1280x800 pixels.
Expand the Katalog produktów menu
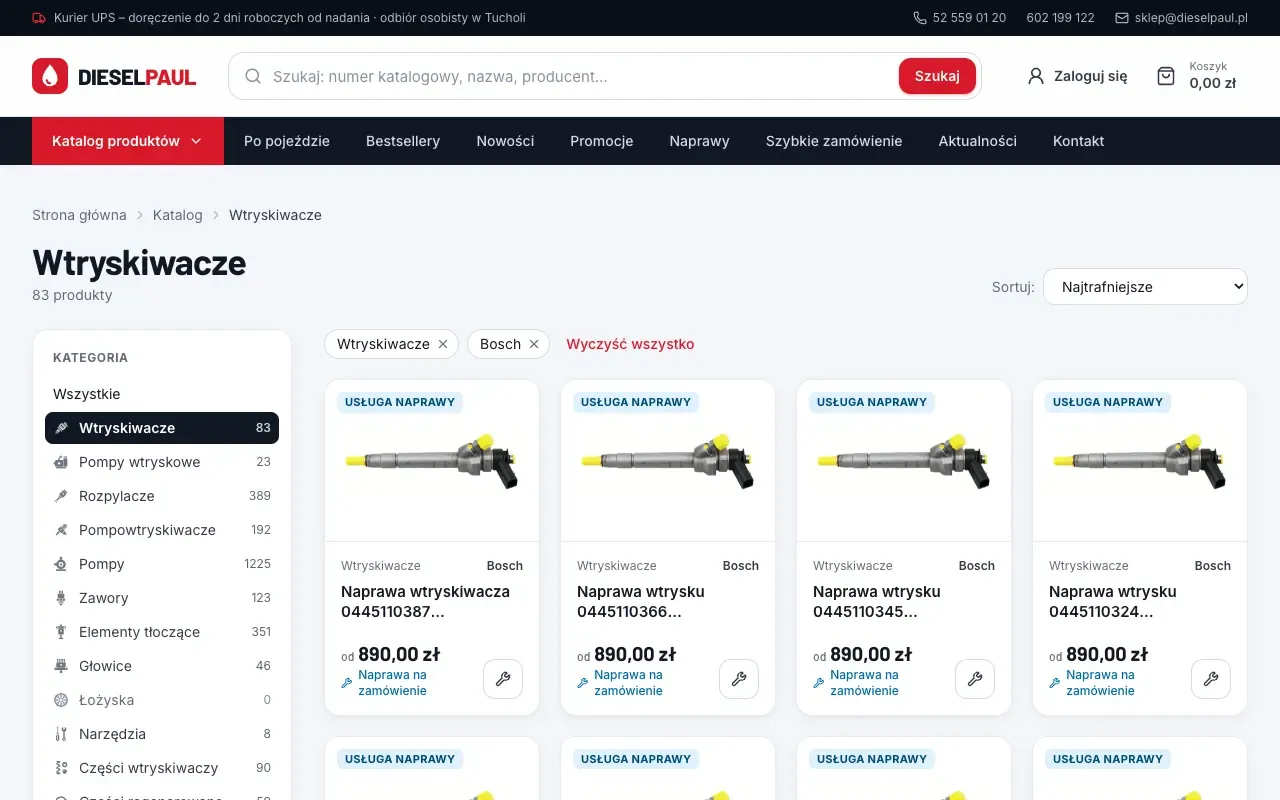coord(128,141)
